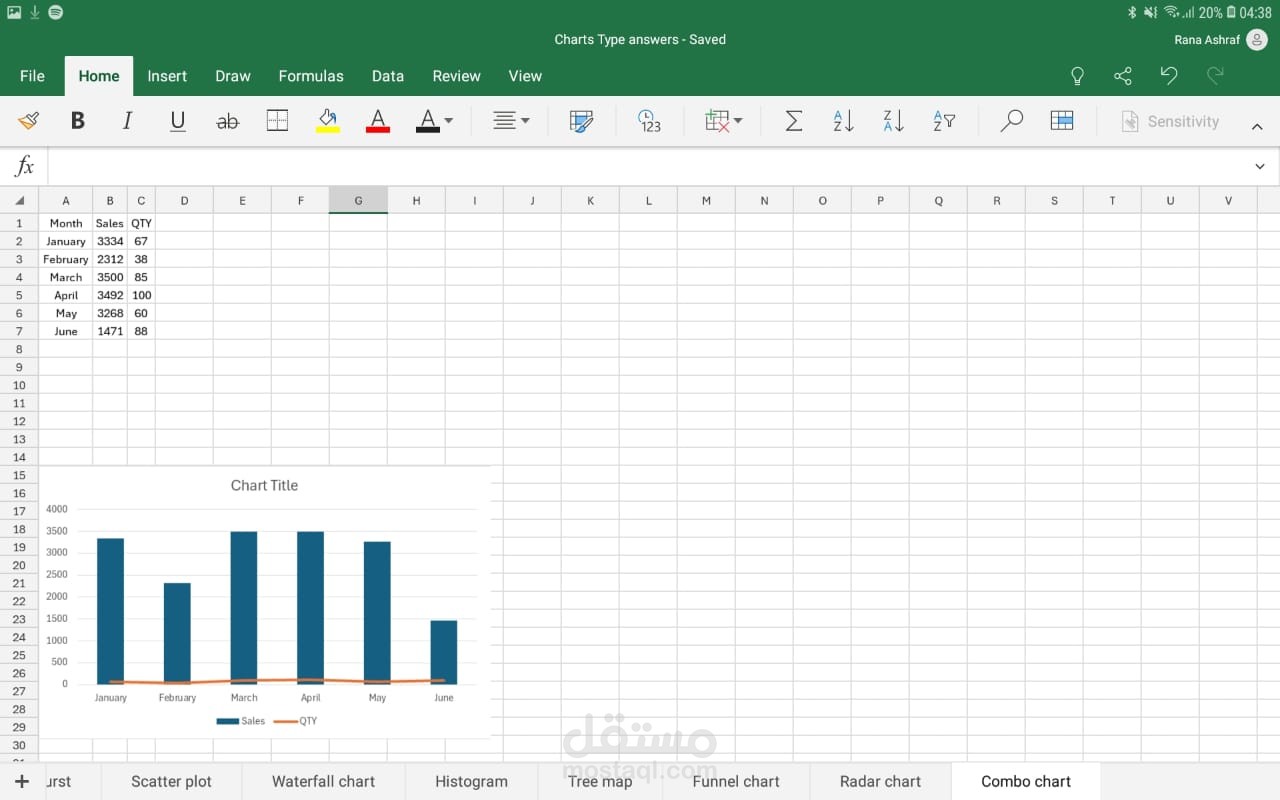The height and width of the screenshot is (800, 1280).
Task: Open the Find magnifier tool
Action: (x=1011, y=121)
